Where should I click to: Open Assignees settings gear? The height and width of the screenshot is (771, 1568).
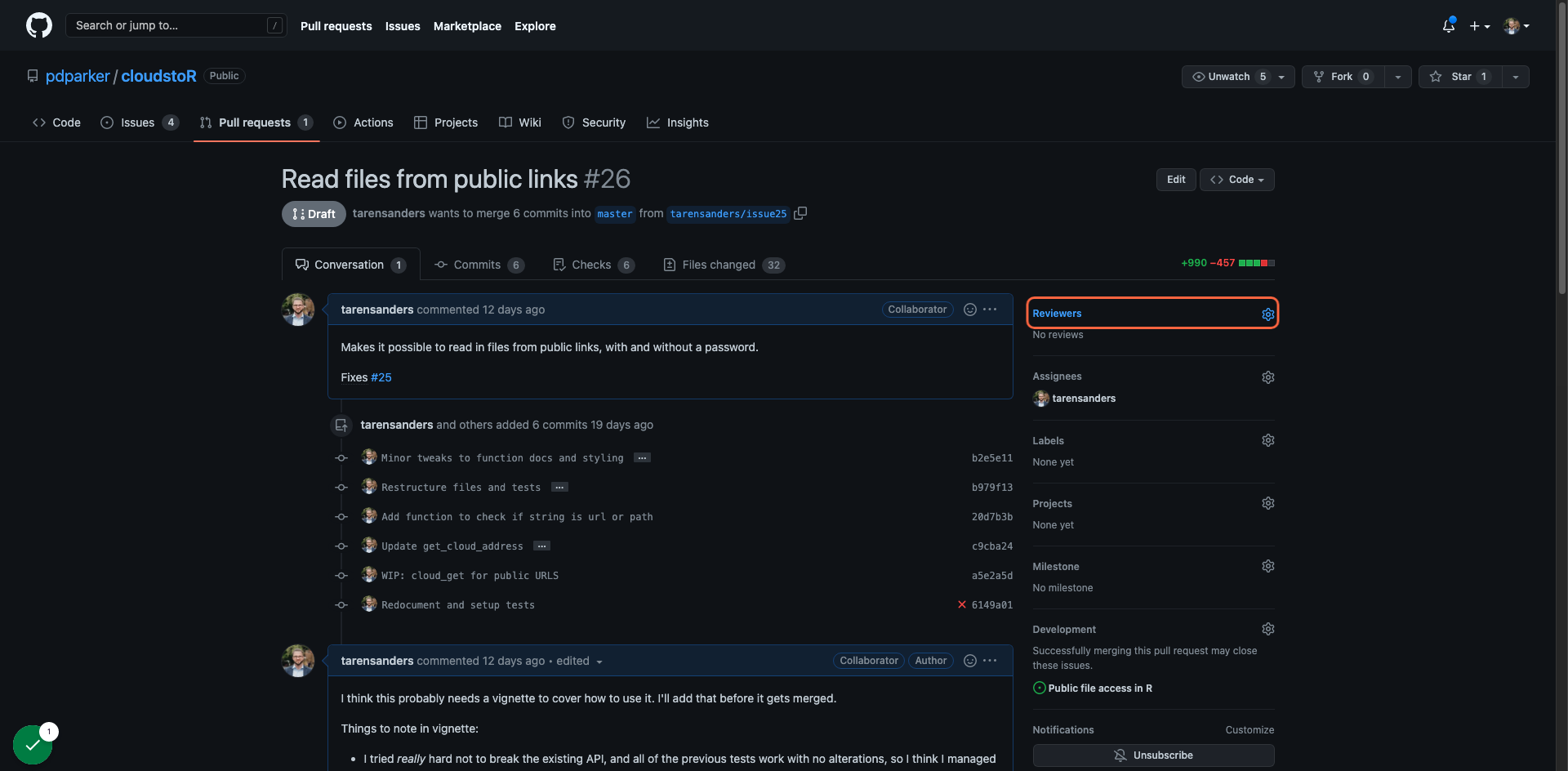[x=1267, y=377]
